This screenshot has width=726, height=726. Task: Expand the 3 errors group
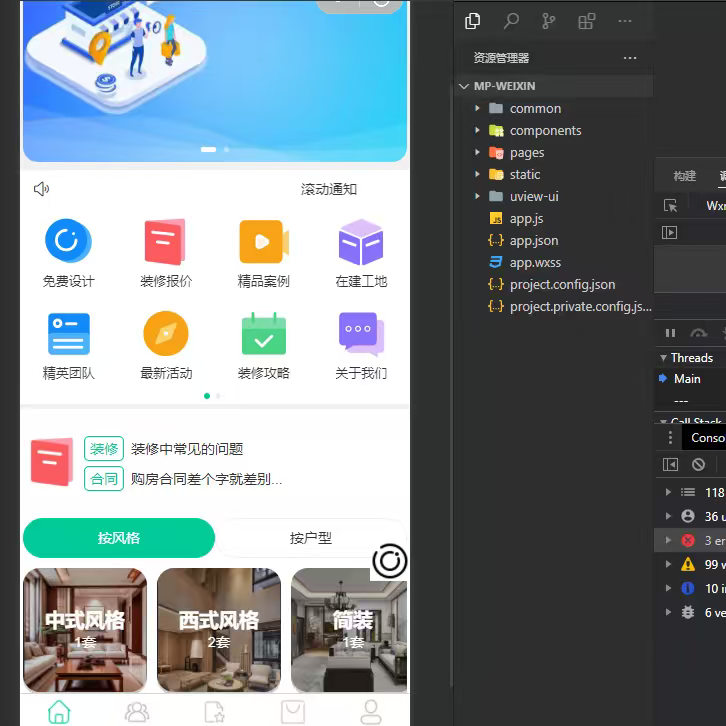(668, 540)
